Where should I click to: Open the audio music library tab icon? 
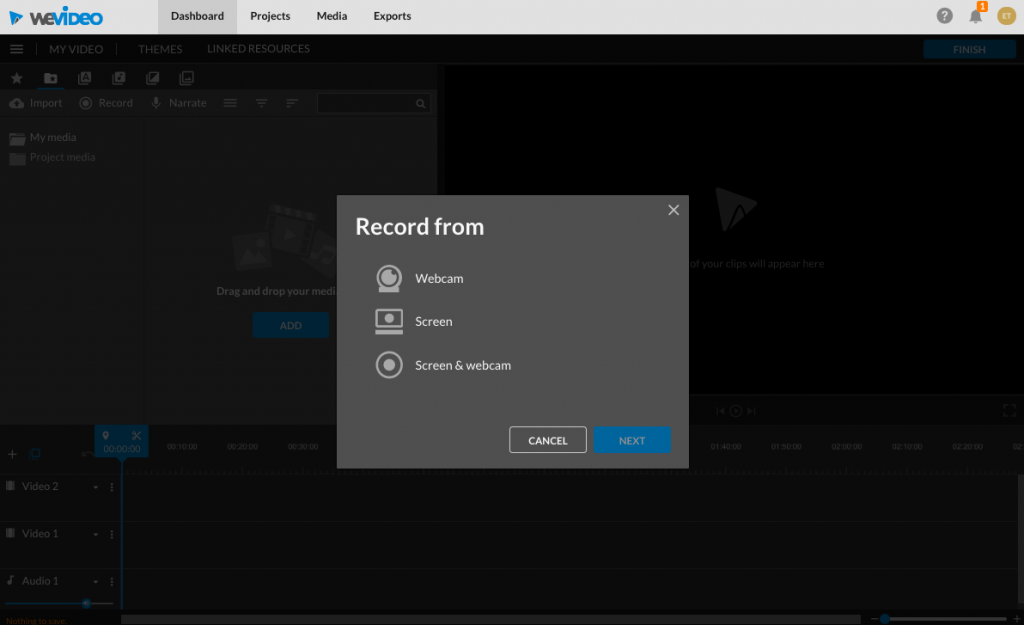point(118,78)
